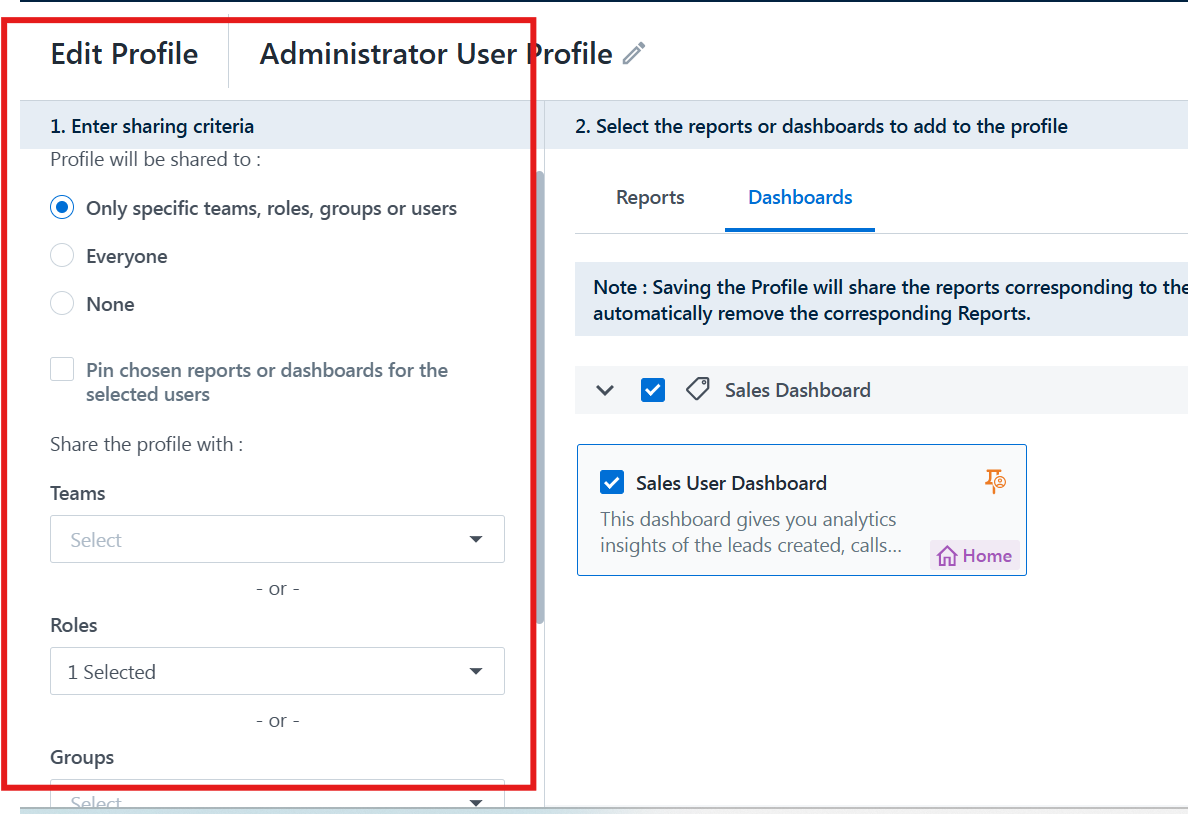The height and width of the screenshot is (814, 1188).
Task: Click the Administrator User Profile title
Action: tap(436, 54)
